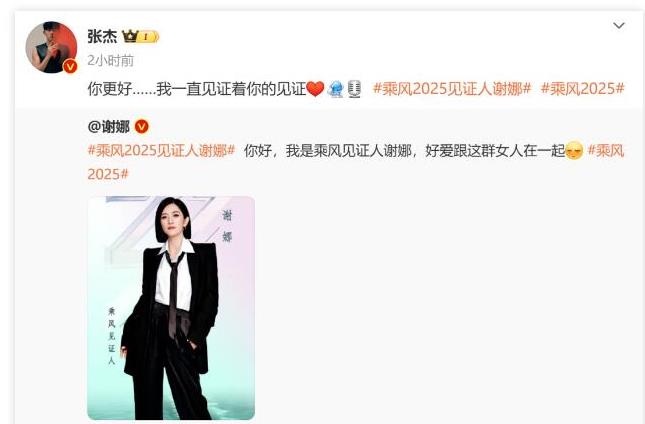The height and width of the screenshot is (424, 645).
Task: Enlarge the 谢娜 poster image thumbnail
Action: (171, 308)
